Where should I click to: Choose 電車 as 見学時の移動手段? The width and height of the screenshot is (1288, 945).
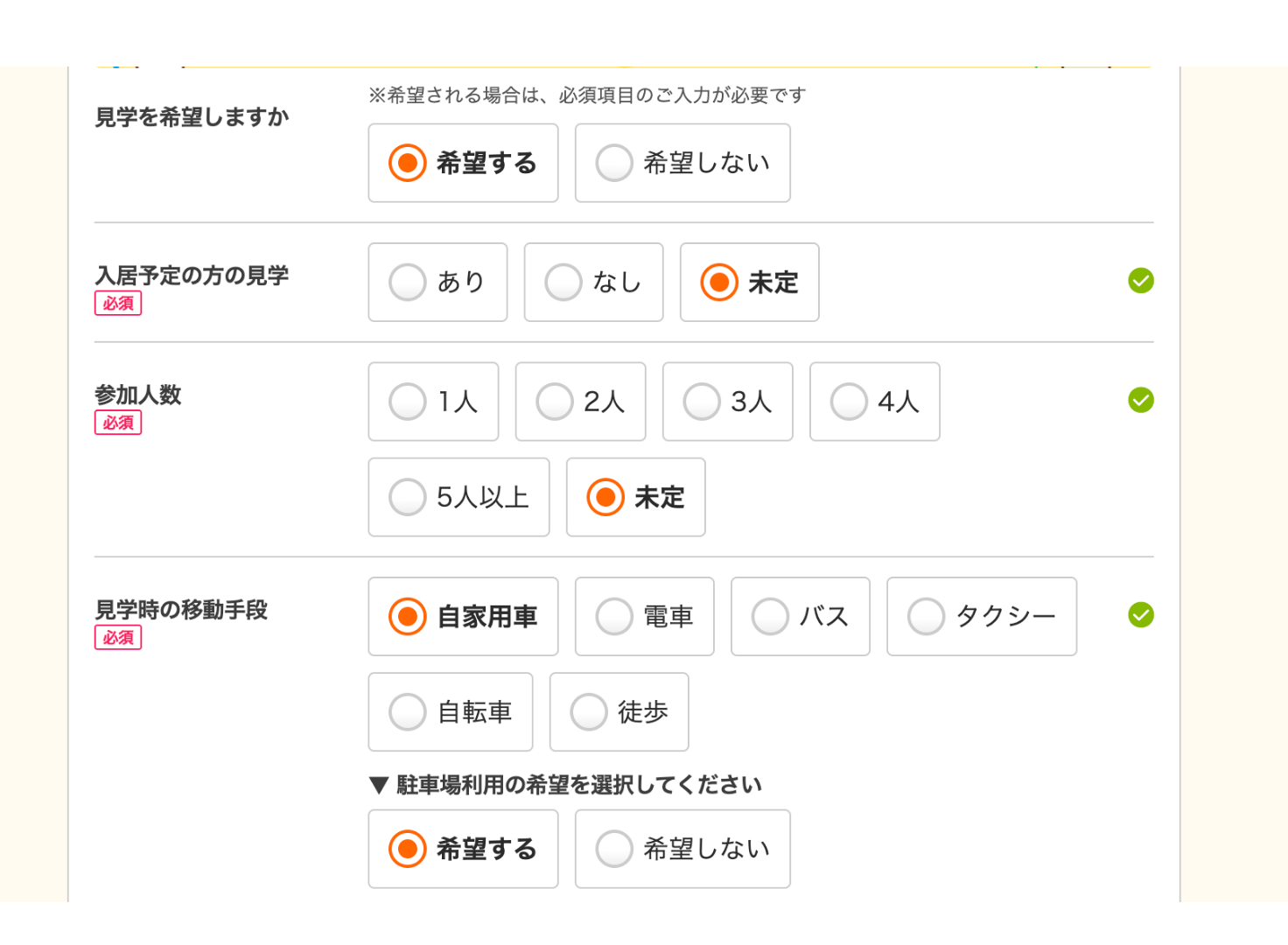[644, 616]
